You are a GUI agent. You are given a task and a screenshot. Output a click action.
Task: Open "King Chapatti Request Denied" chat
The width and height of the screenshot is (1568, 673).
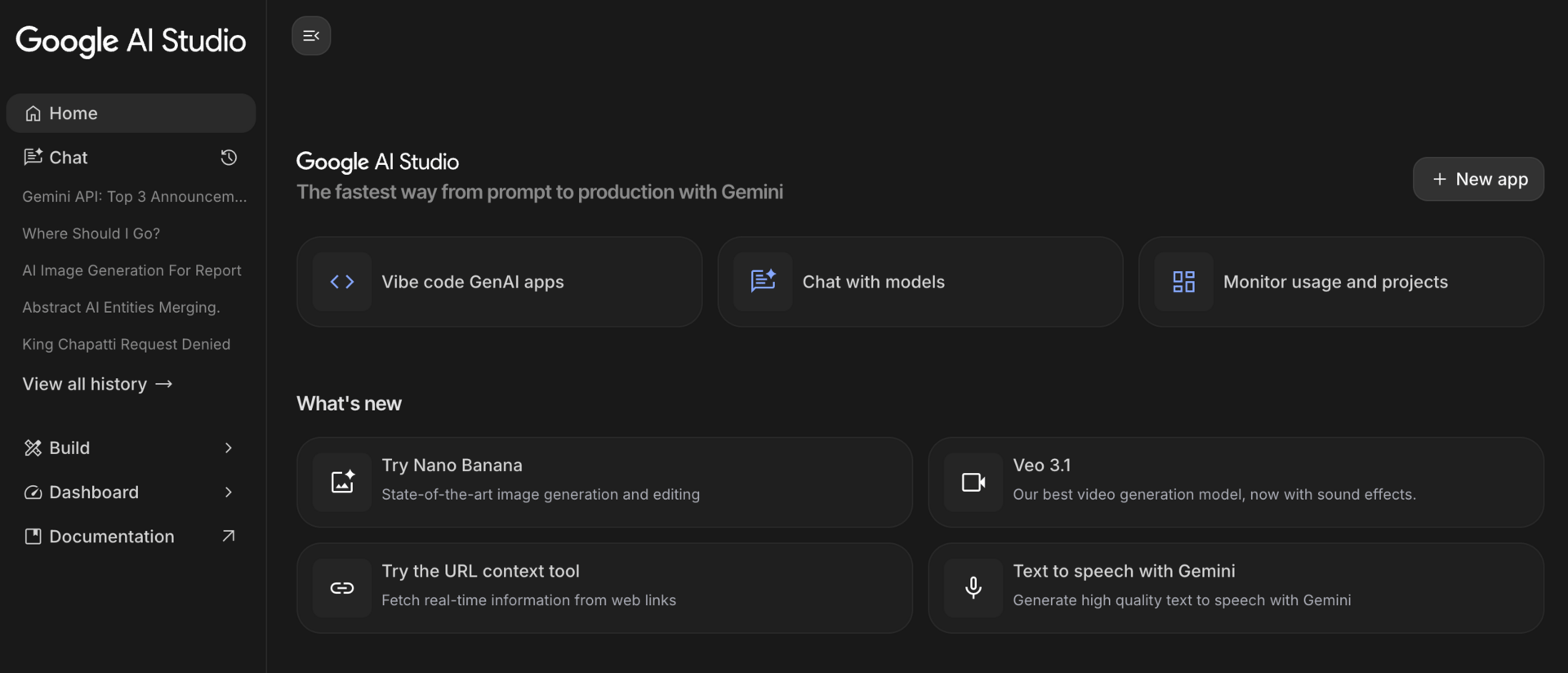pyautogui.click(x=127, y=345)
